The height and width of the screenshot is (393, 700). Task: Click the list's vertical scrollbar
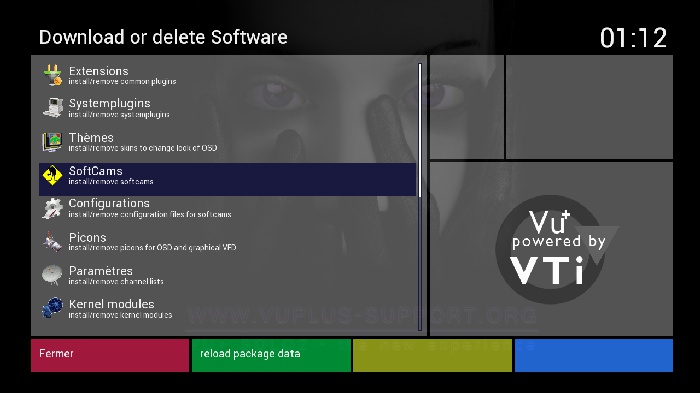coord(420,197)
